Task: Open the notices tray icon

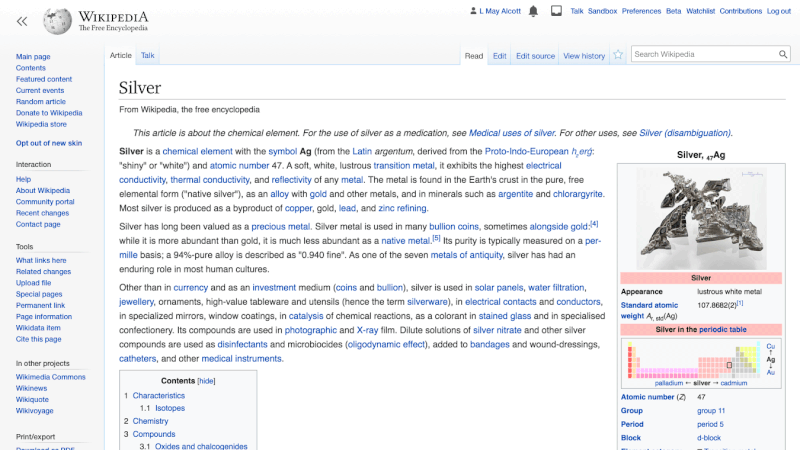Action: 554,11
